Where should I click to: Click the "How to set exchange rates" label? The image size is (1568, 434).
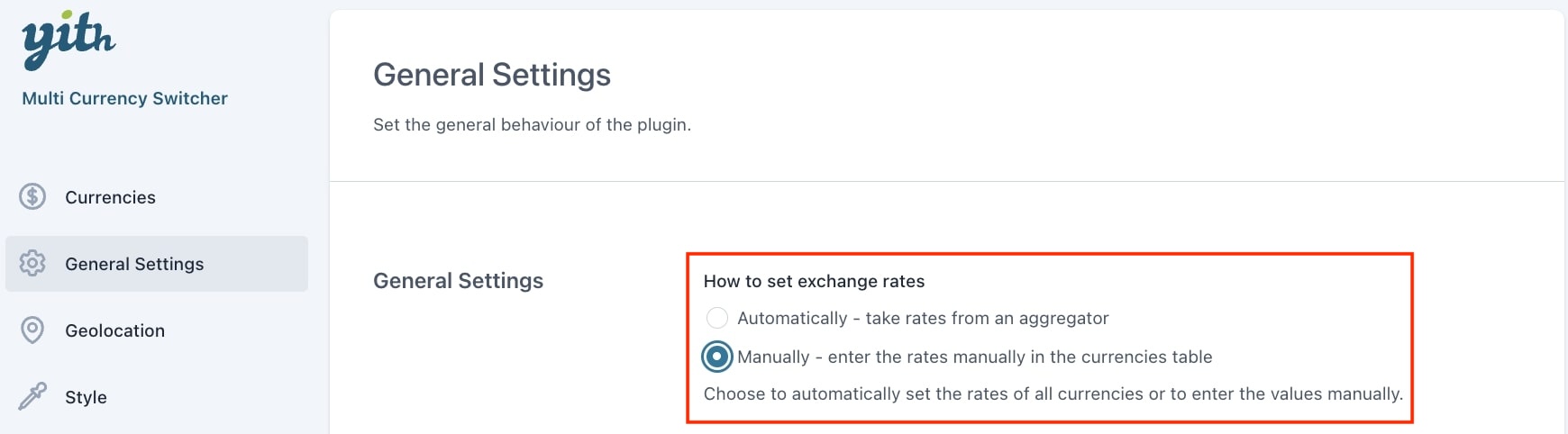[x=814, y=281]
